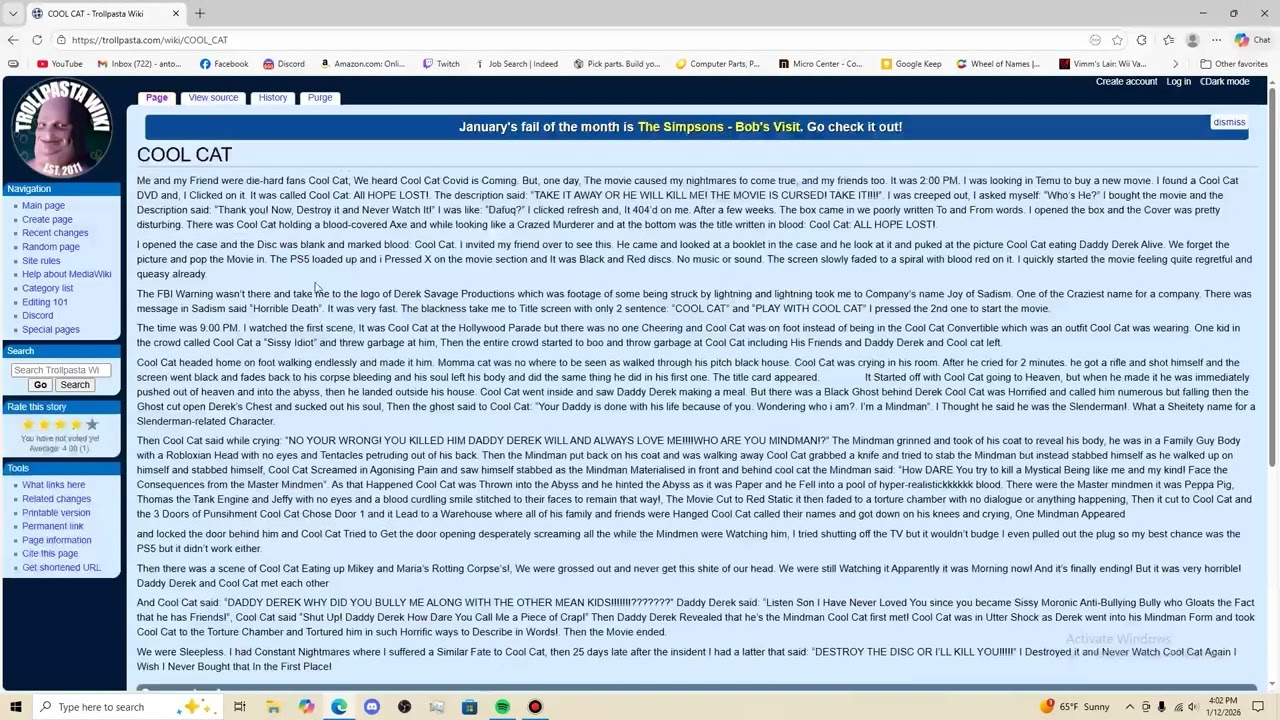The height and width of the screenshot is (720, 1280).
Task: Go to the wiki Main page
Action: [43, 206]
